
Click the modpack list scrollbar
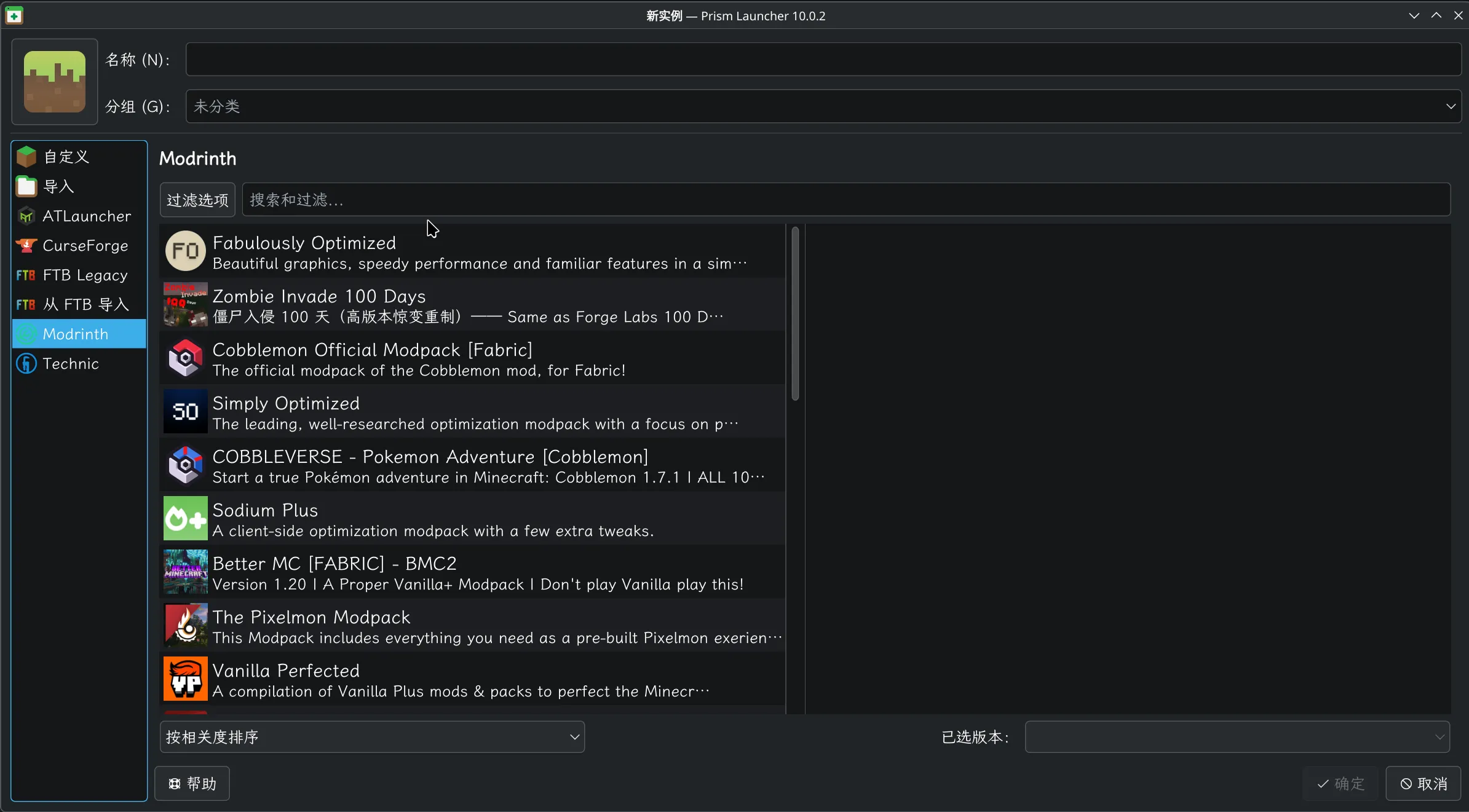click(795, 313)
